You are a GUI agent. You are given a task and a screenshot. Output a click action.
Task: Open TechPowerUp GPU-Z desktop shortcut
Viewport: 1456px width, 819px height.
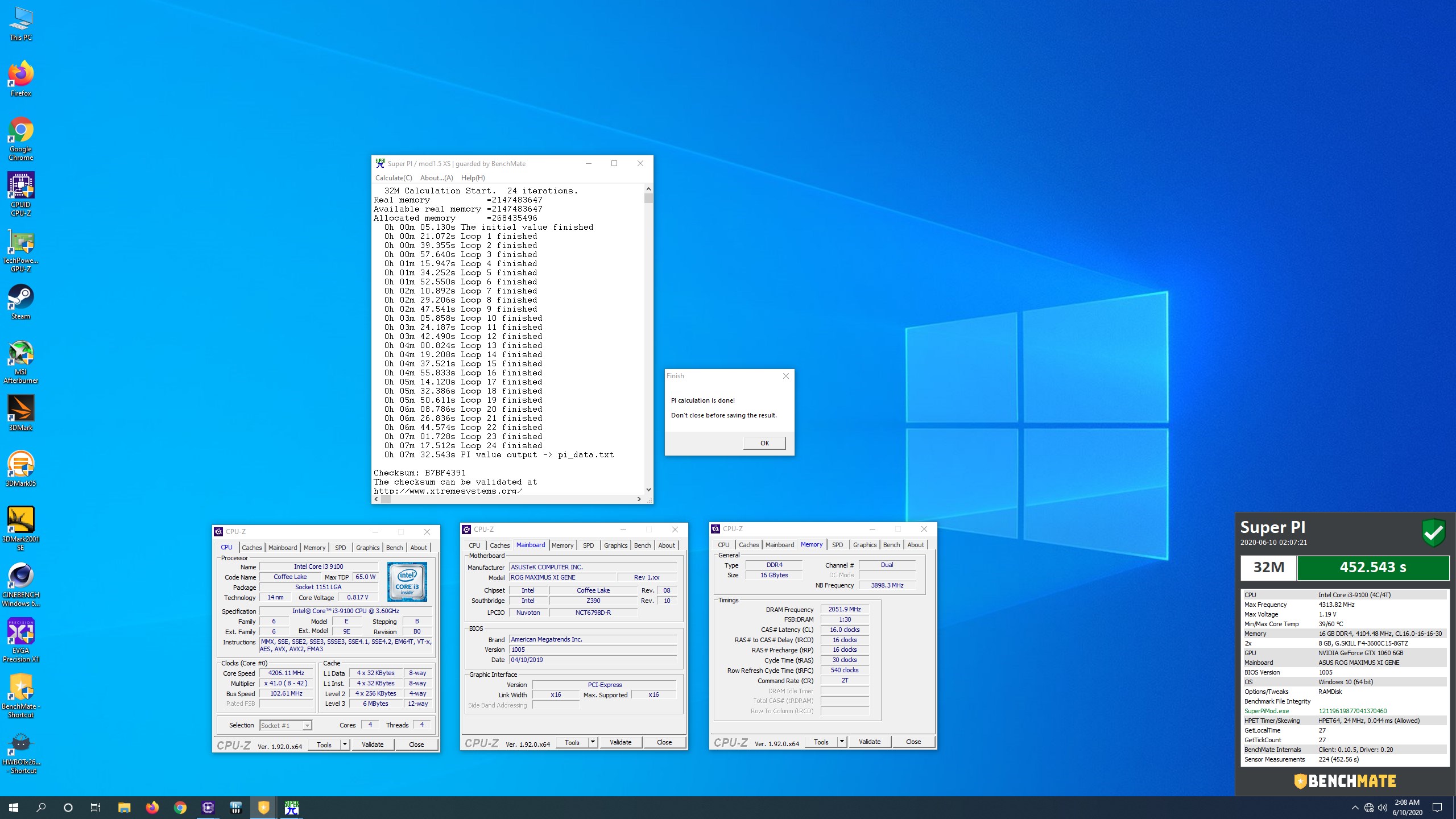click(x=21, y=250)
